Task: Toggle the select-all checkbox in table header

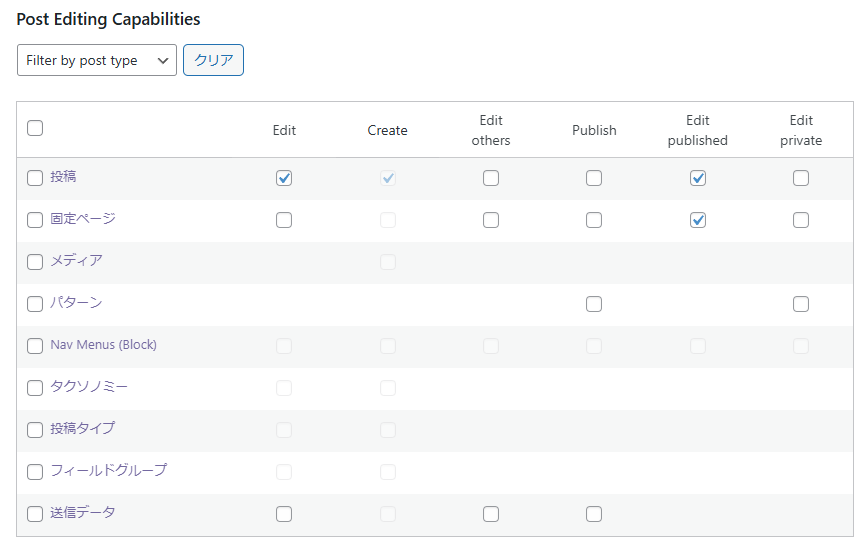Action: tap(35, 128)
